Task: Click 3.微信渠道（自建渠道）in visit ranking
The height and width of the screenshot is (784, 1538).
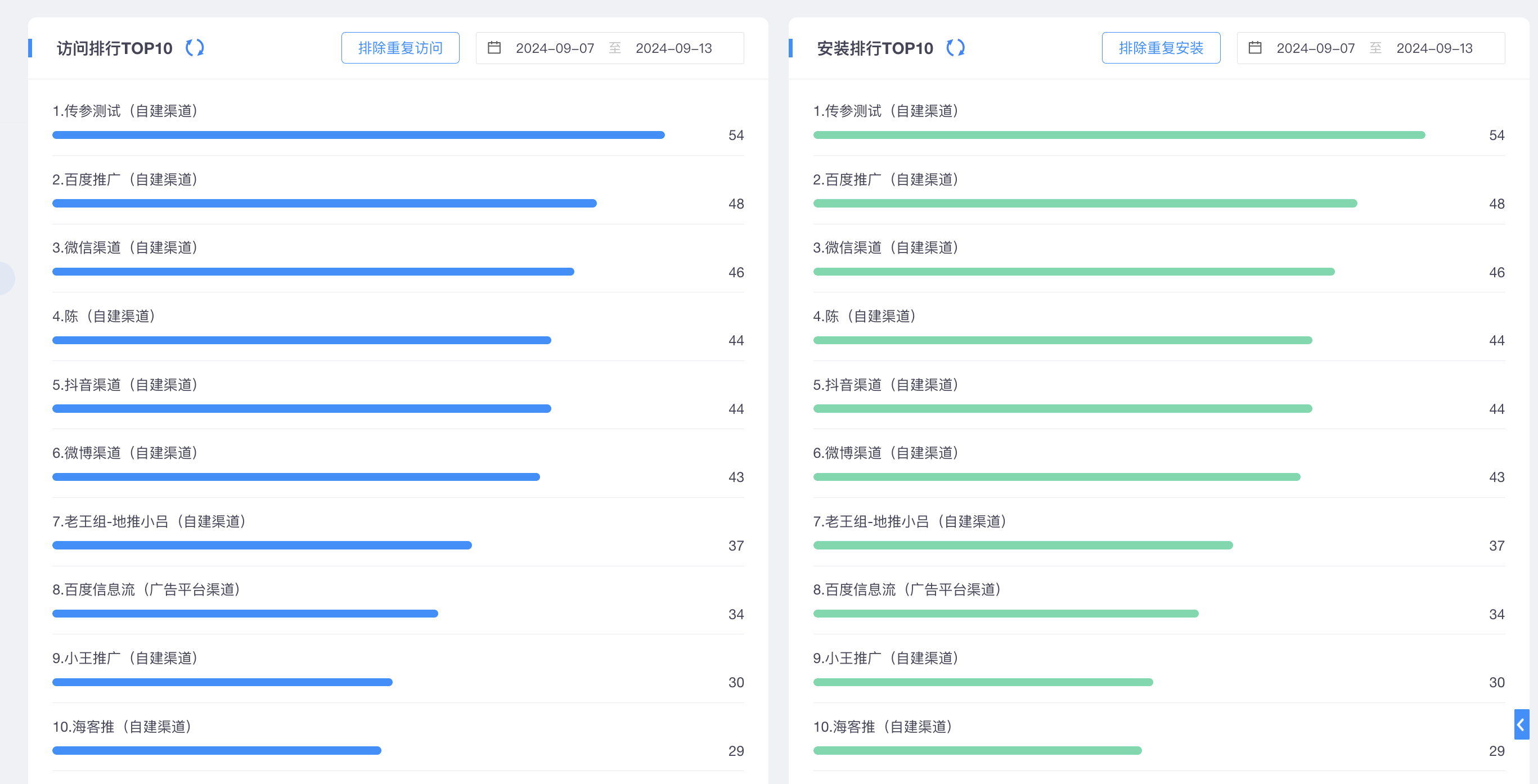Action: click(x=125, y=248)
